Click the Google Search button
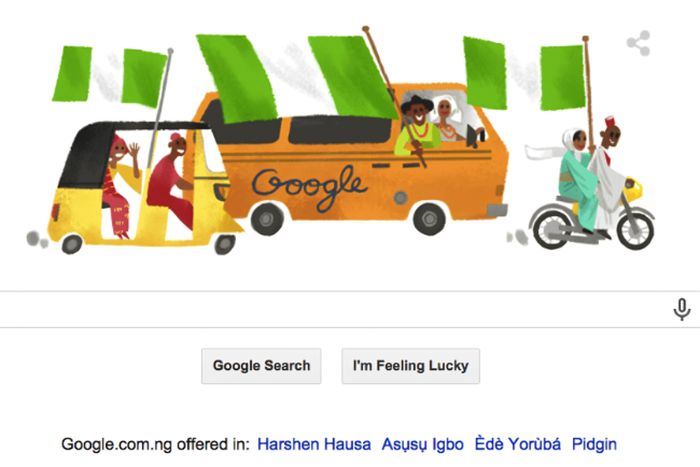This screenshot has width=700, height=467. point(261,366)
